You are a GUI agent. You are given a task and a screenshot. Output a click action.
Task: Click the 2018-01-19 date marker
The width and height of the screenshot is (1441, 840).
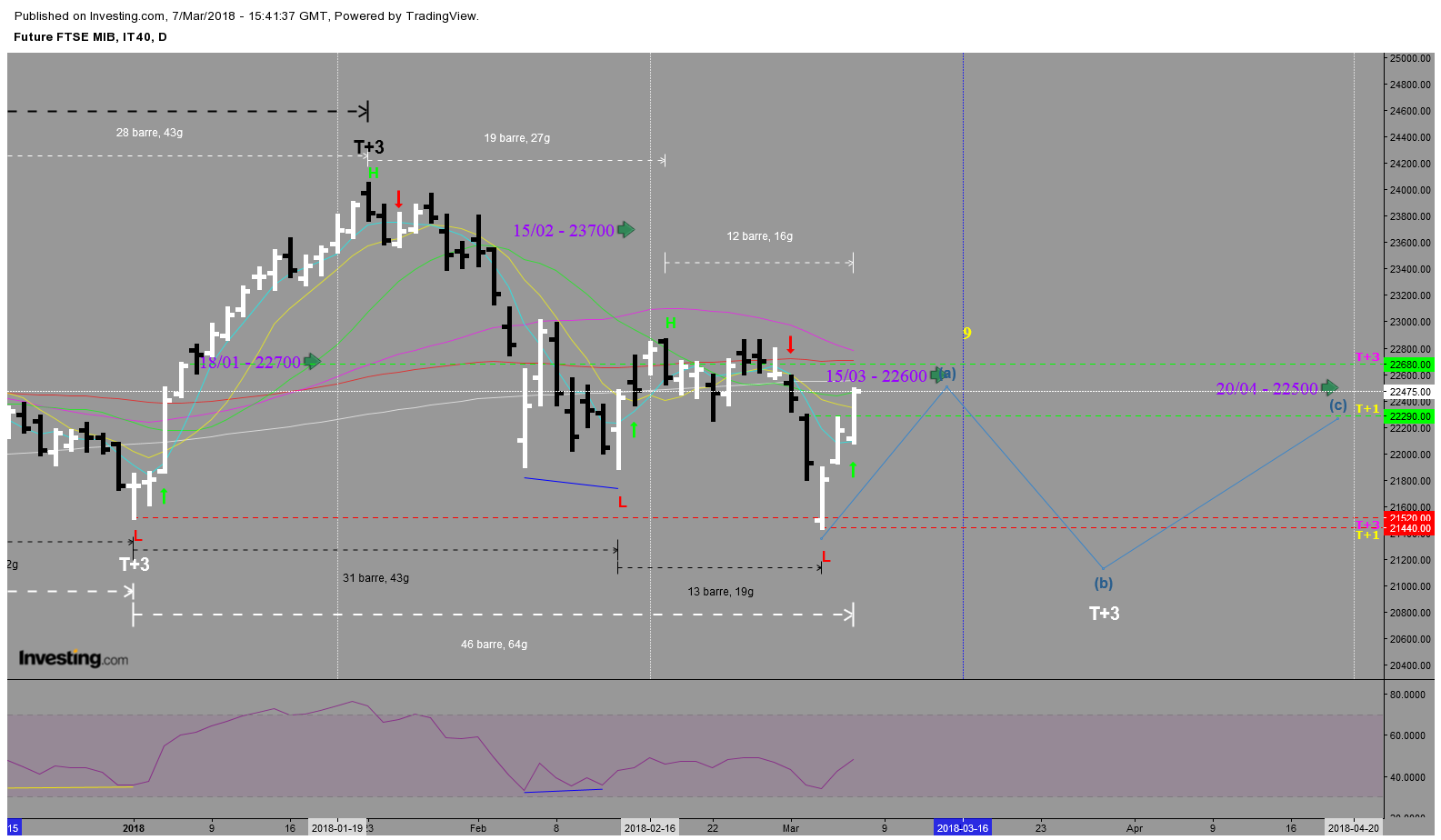click(x=337, y=828)
